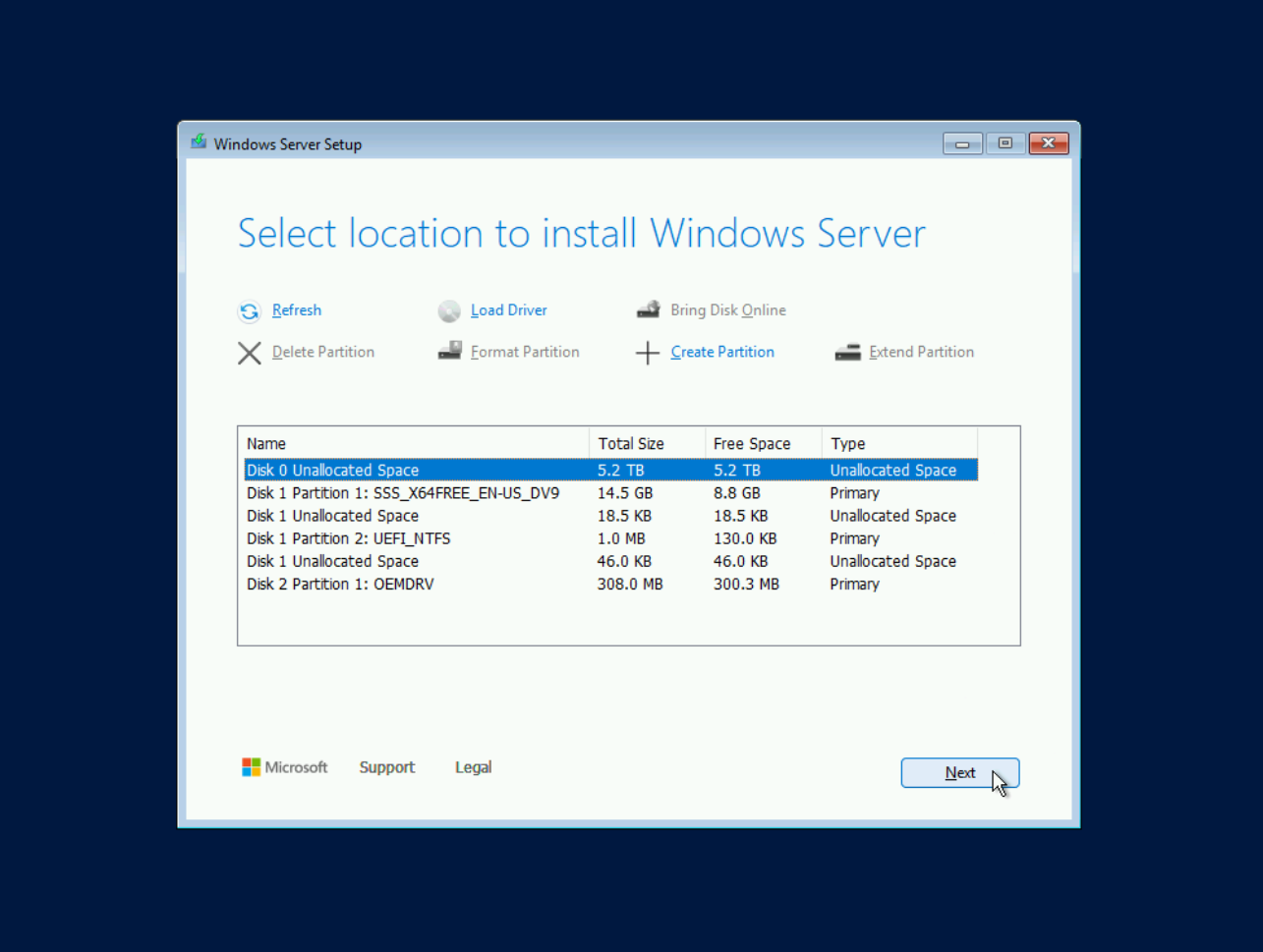This screenshot has width=1263, height=952.
Task: Select the 46.0 KB Disk 1 Unallocated Space row
Action: [610, 561]
